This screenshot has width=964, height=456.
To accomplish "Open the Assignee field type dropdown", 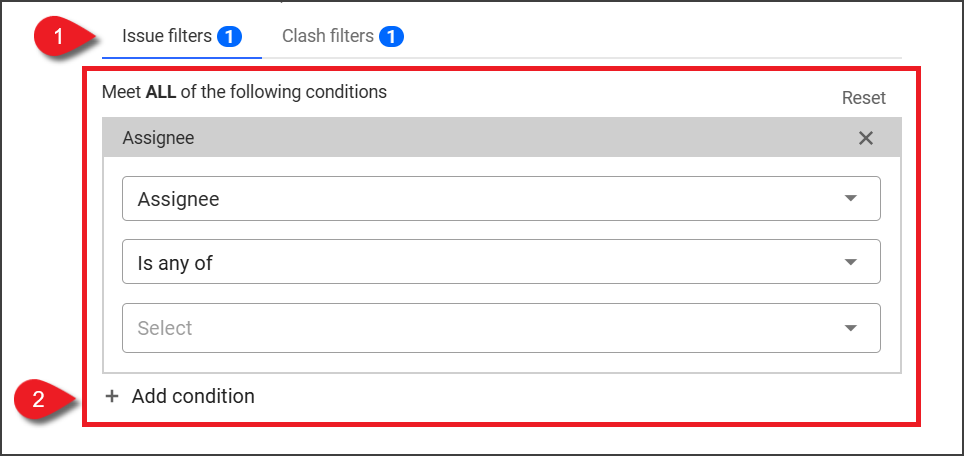I will pyautogui.click(x=500, y=198).
